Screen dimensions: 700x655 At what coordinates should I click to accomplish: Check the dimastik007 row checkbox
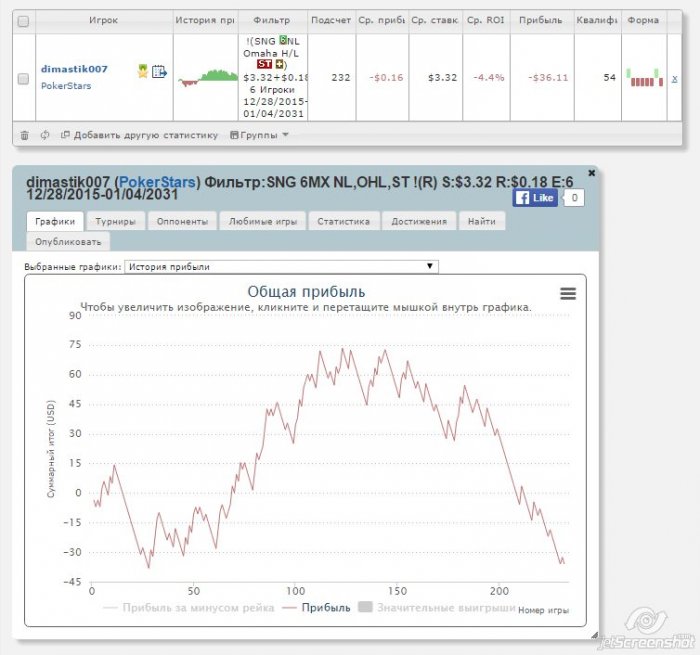coord(23,79)
